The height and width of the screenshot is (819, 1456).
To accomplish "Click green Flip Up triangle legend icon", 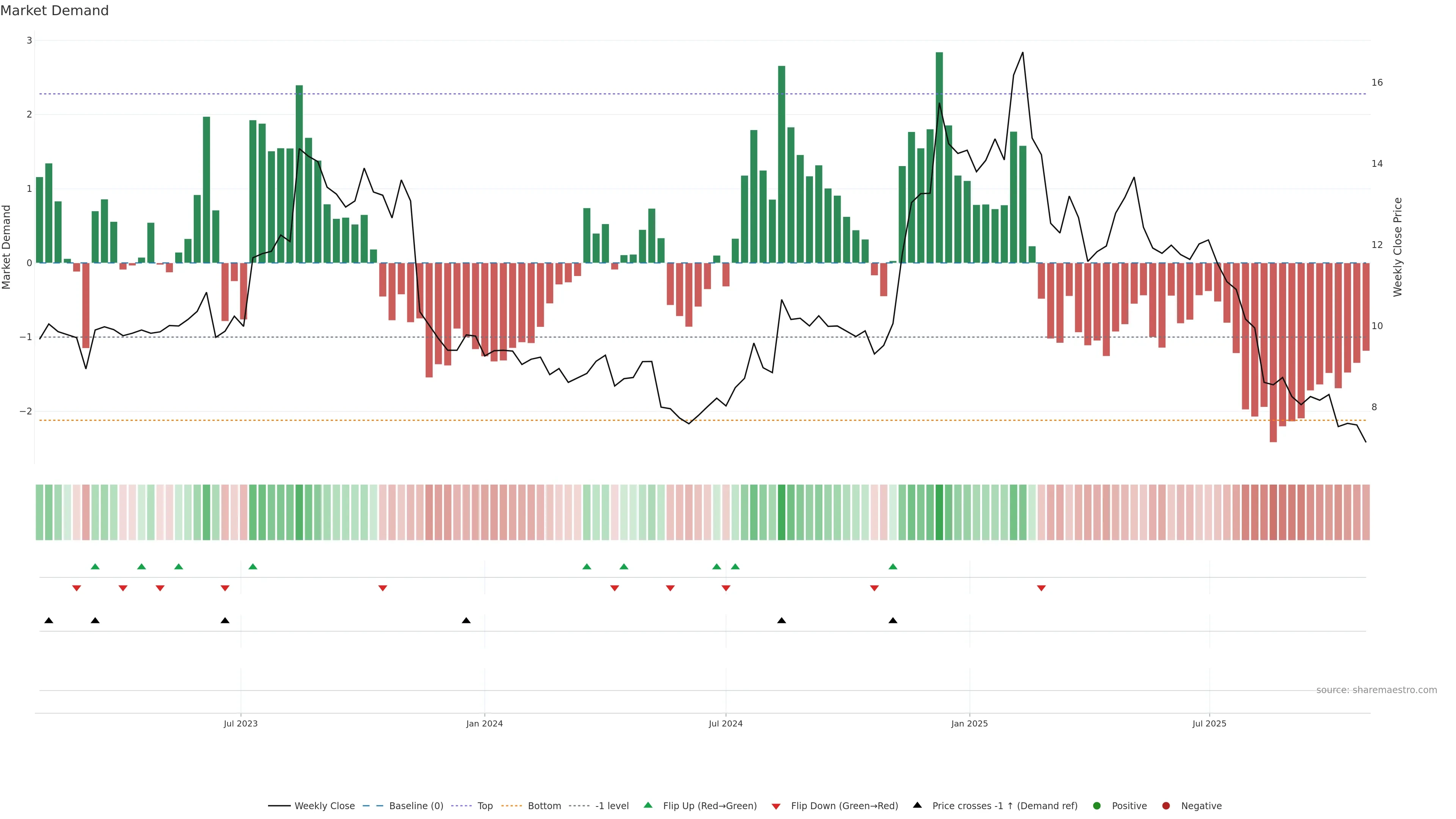I will click(648, 805).
